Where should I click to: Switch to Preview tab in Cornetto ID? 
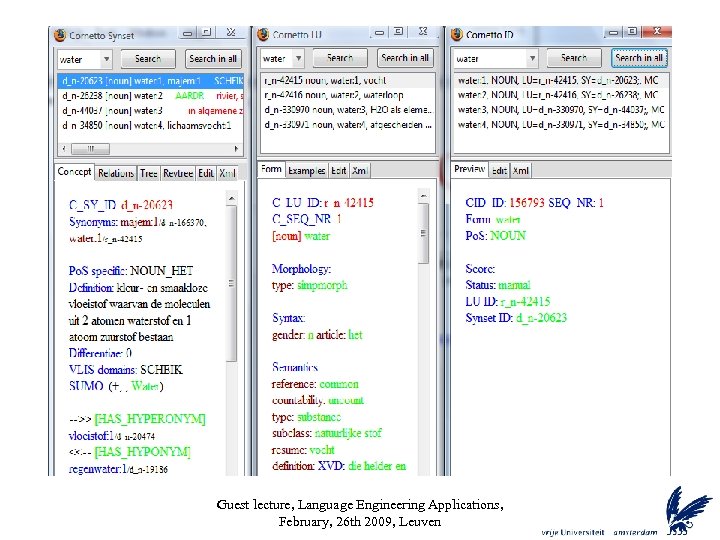click(469, 169)
